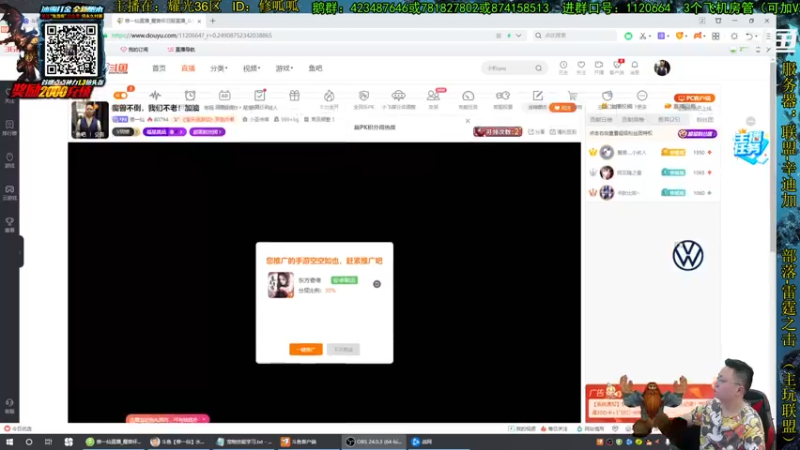Click the waveform pulse icon in streamer toolbar
Screen dimensions: 800x450
(155, 95)
